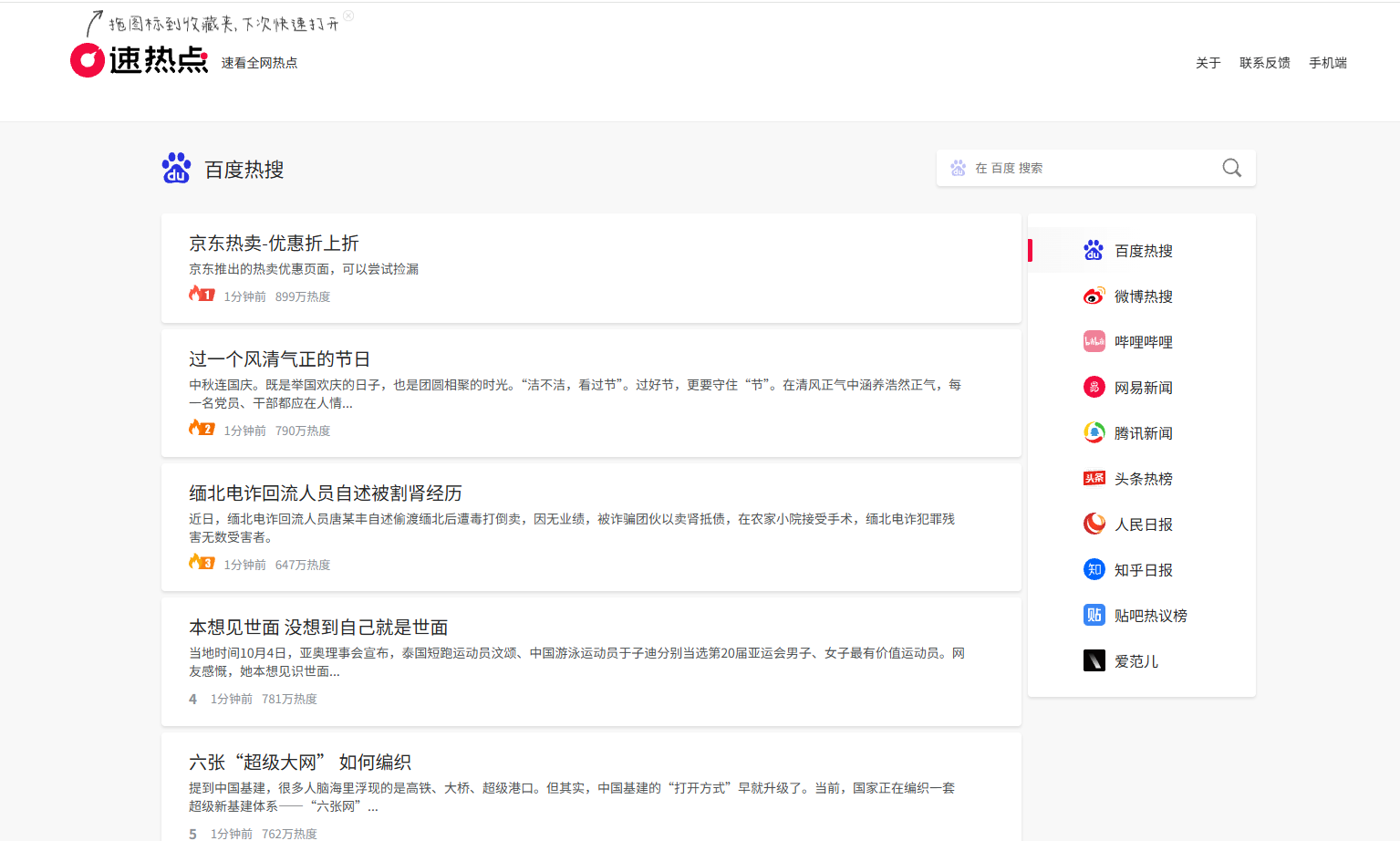Screen dimensions: 1400x841
Task: Open headline 京东热卖-优惠折上折
Action: (x=274, y=243)
